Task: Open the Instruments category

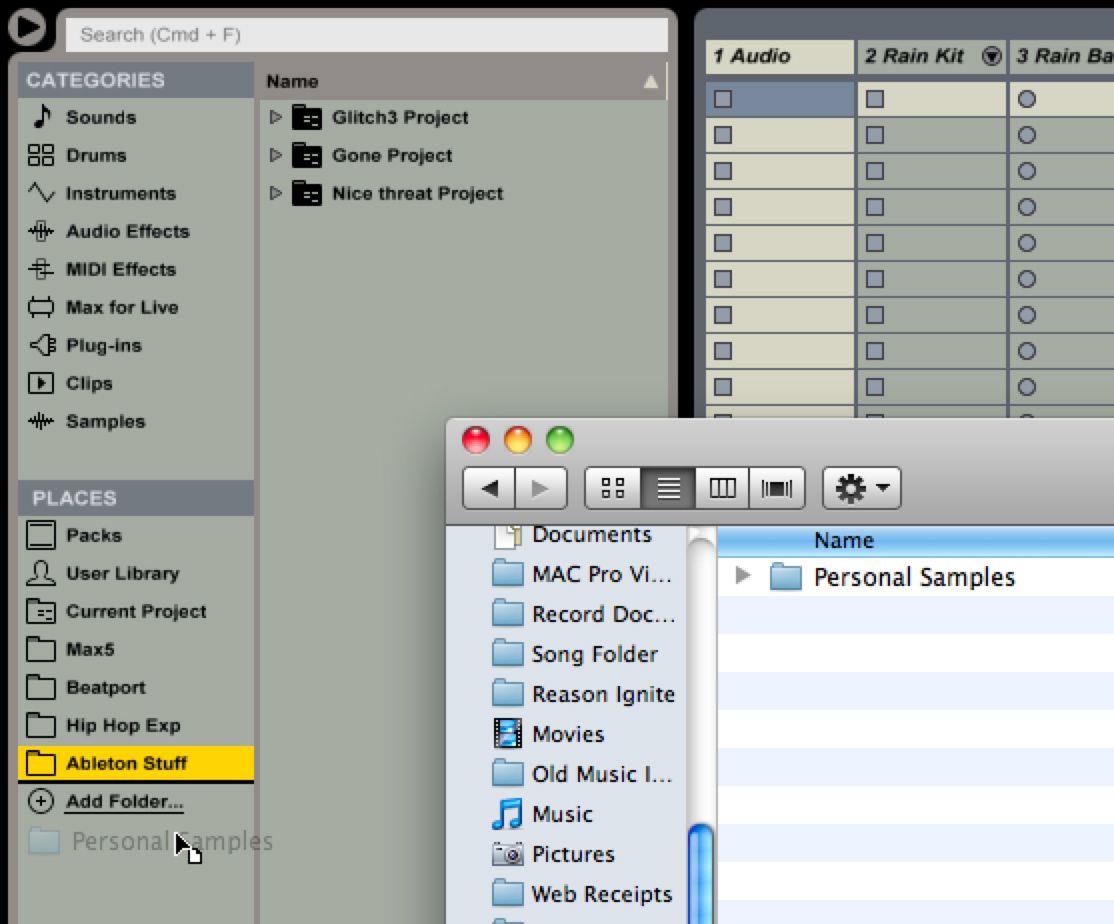Action: tap(136, 193)
